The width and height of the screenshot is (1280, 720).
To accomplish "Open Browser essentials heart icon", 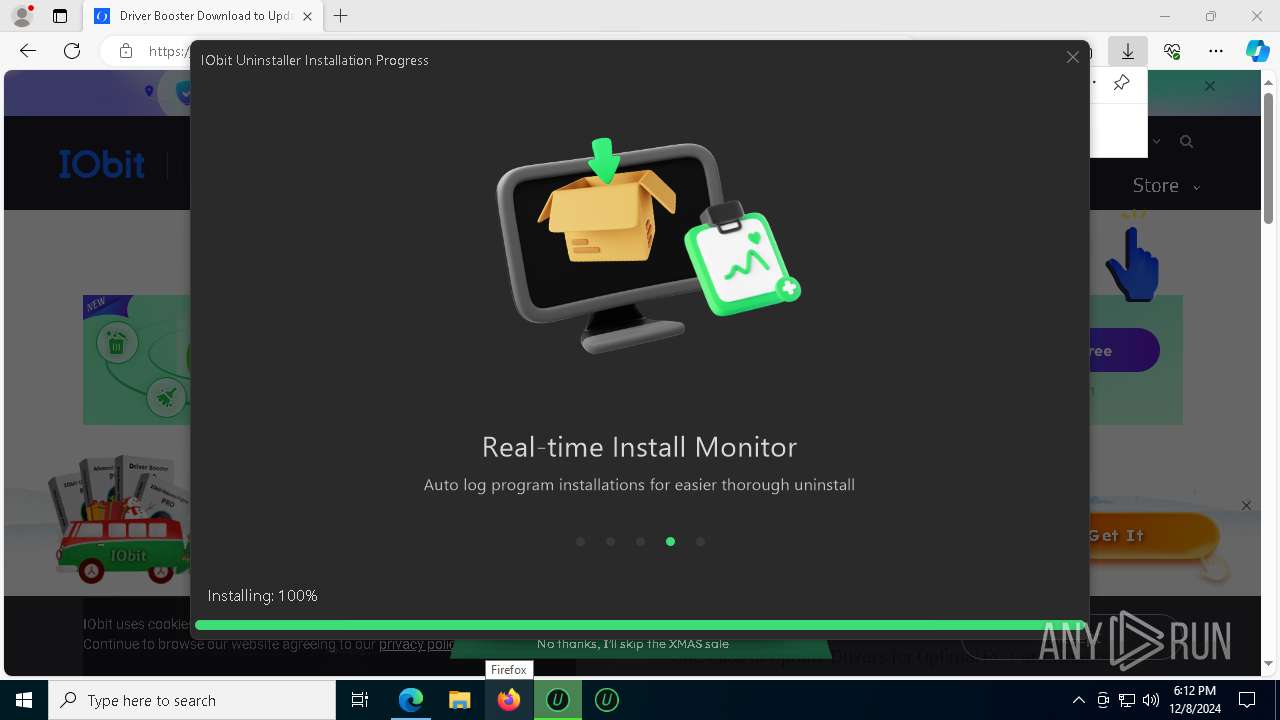I will coord(1172,51).
